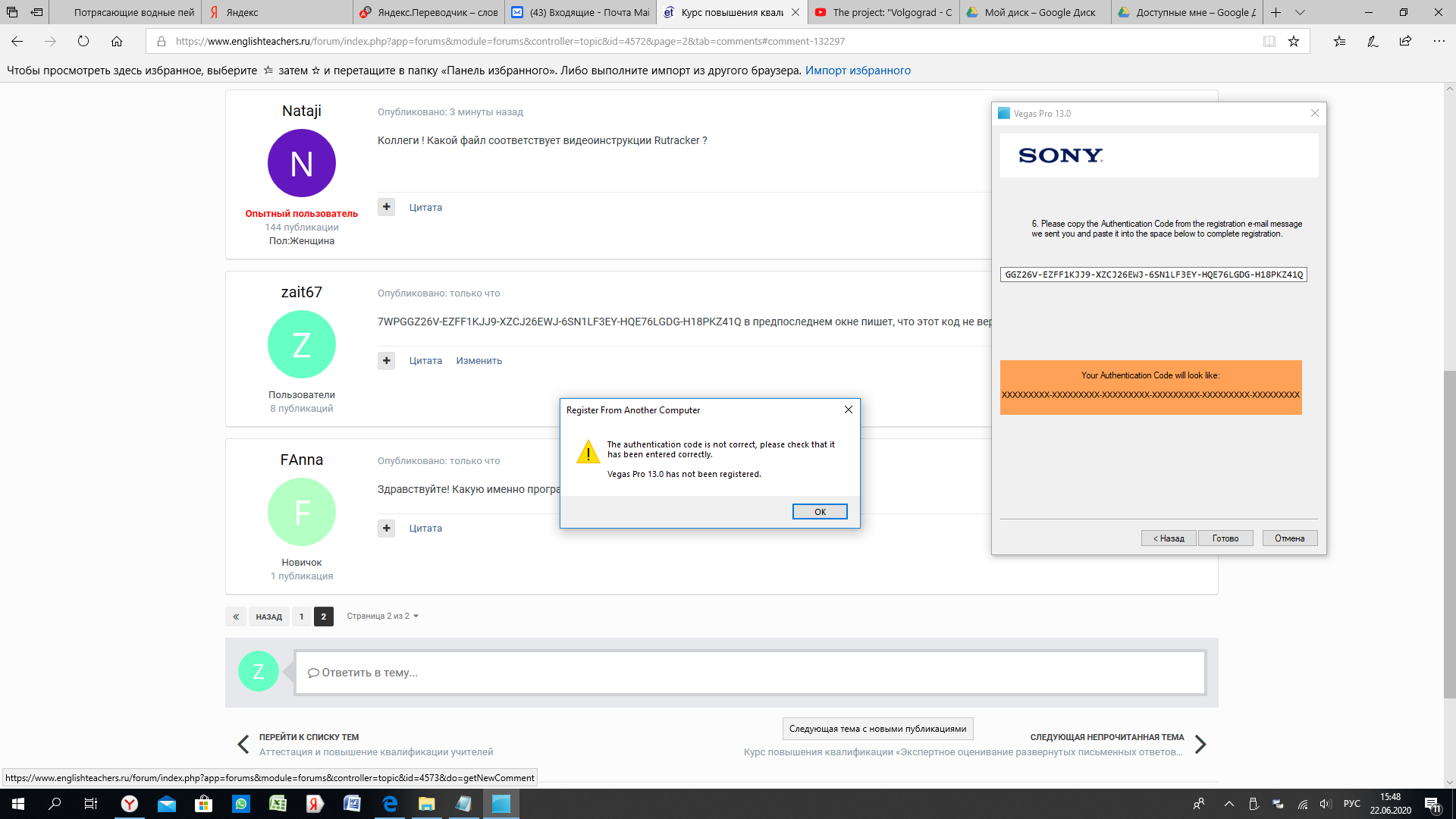1456x819 pixels.
Task: Open zait67's green avatar profile
Action: [302, 344]
